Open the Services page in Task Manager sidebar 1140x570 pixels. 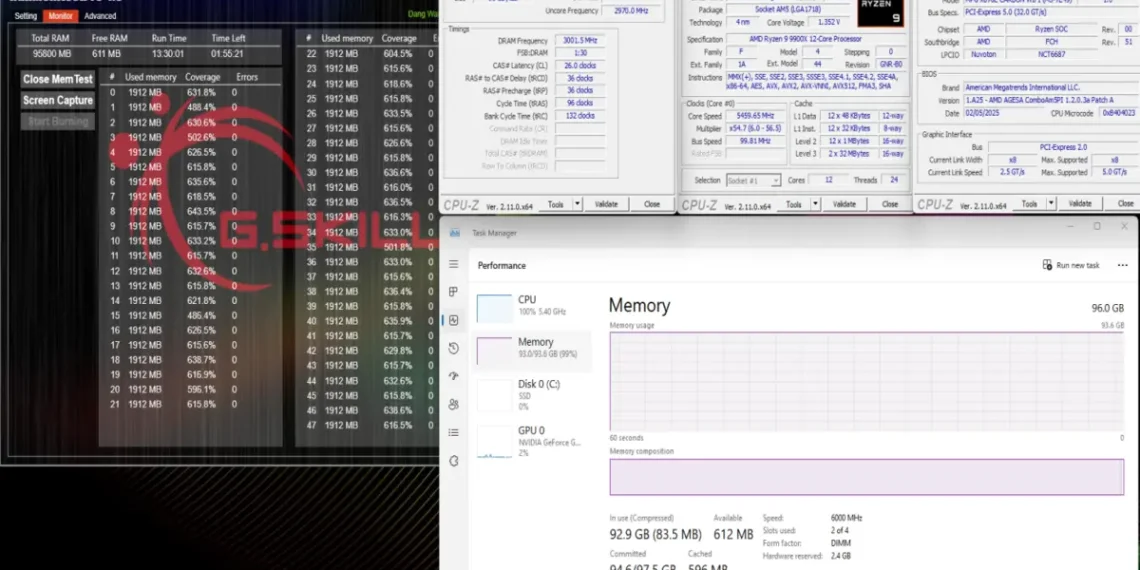pyautogui.click(x=454, y=460)
